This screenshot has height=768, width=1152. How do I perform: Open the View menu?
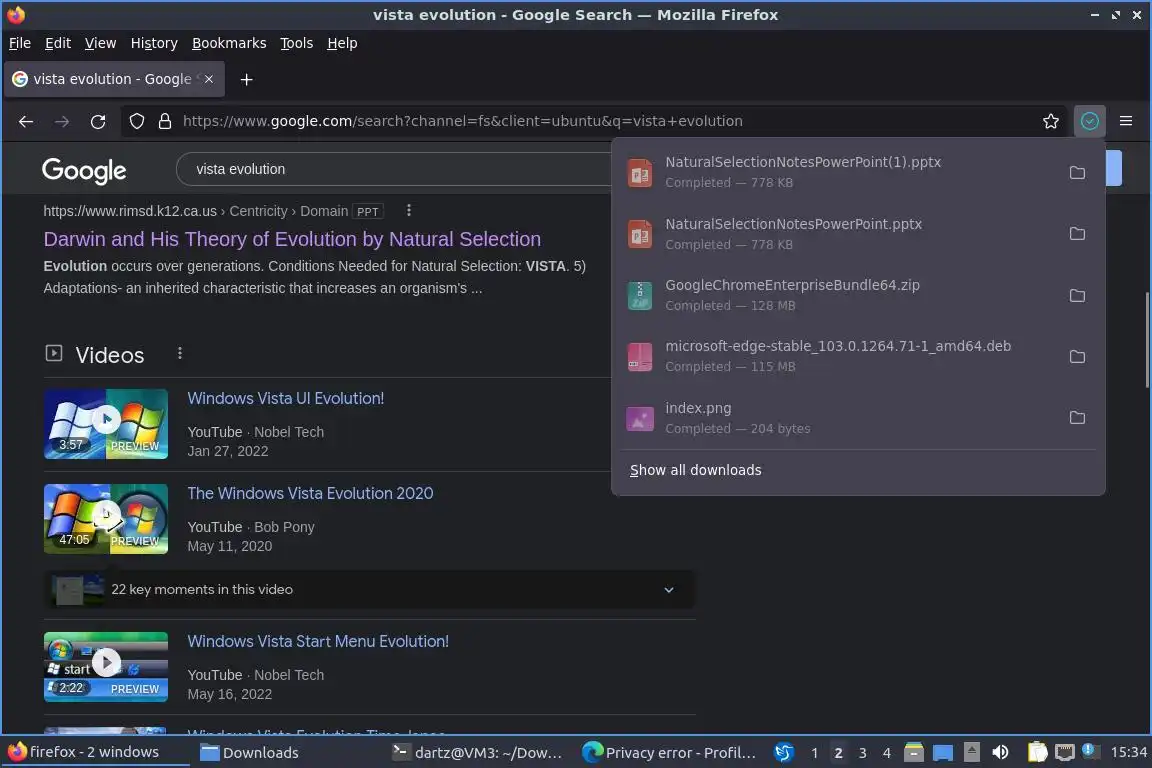(x=101, y=43)
